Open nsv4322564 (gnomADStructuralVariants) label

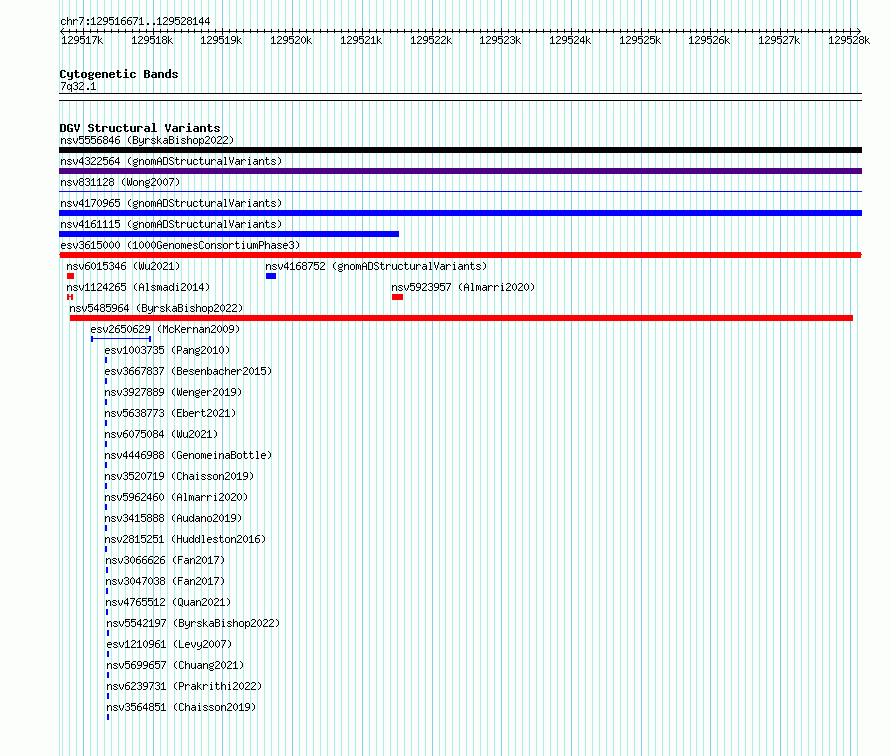(x=171, y=161)
